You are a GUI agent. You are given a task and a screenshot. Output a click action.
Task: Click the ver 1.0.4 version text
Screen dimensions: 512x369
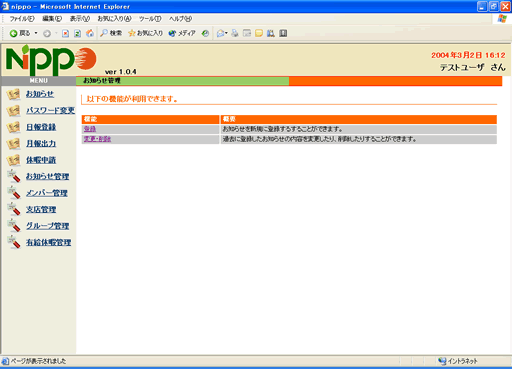click(x=120, y=72)
